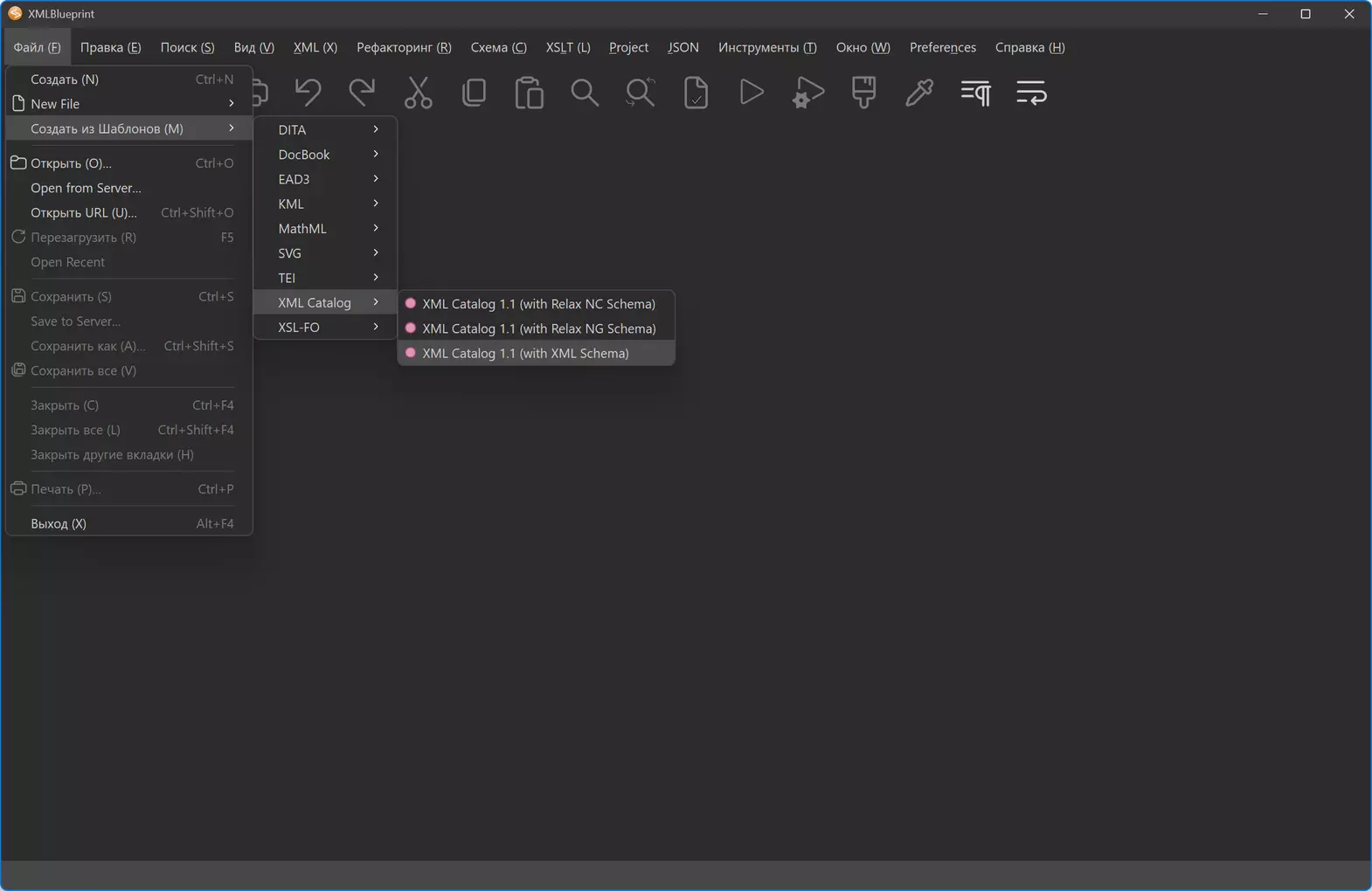Click the Paste clipboard icon

coord(530,92)
